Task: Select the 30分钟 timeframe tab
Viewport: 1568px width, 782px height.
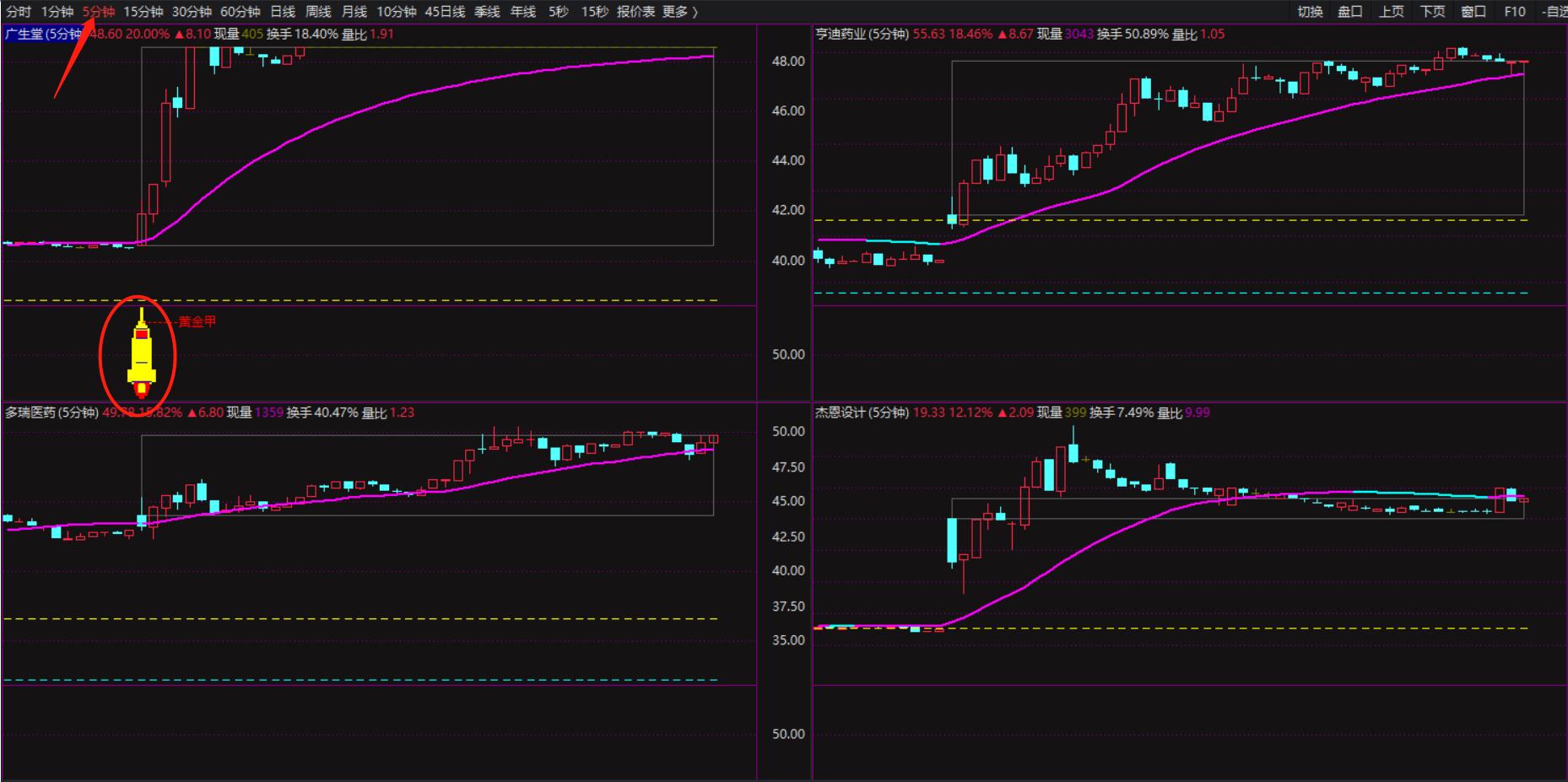Action: point(192,12)
